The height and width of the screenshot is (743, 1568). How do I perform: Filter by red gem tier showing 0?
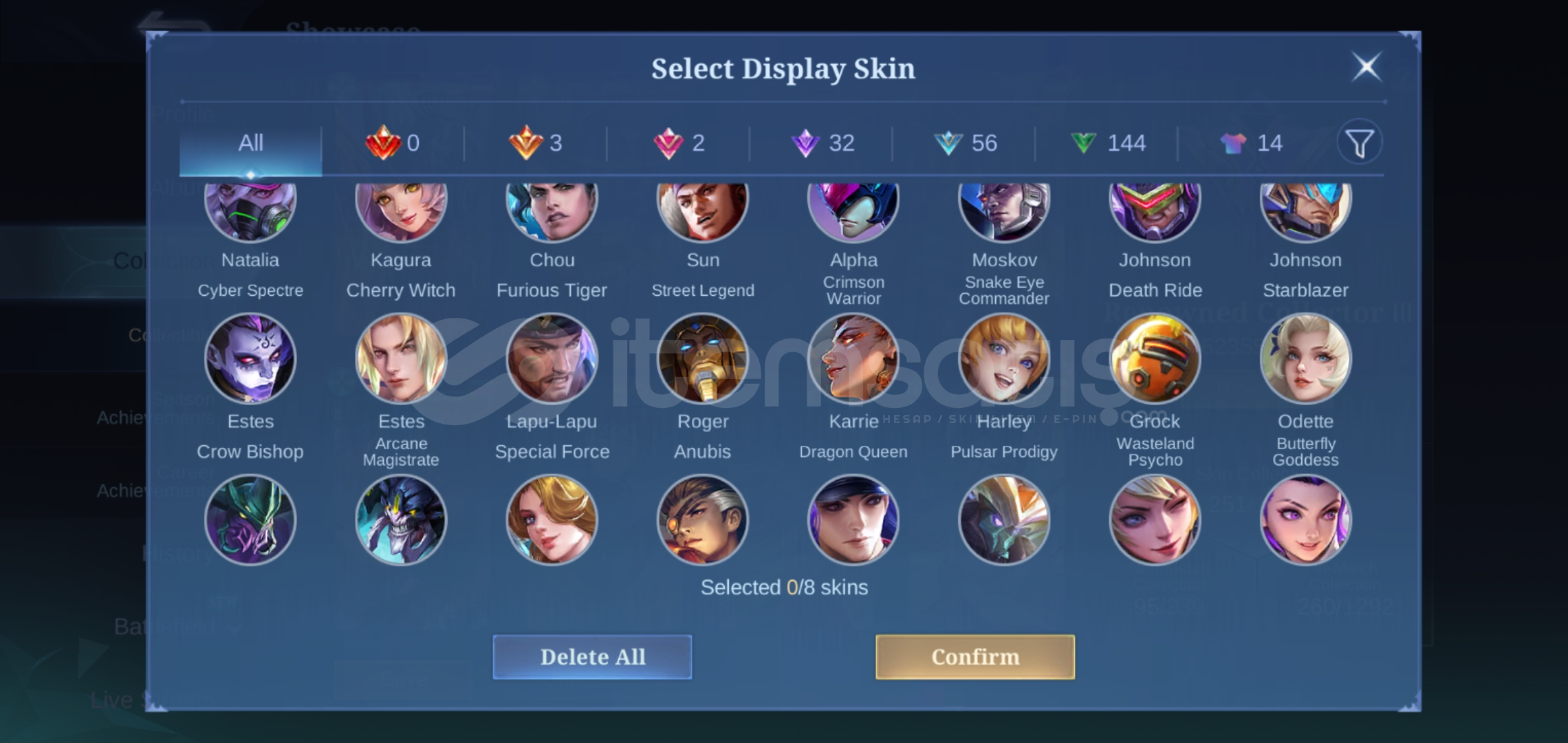point(393,143)
